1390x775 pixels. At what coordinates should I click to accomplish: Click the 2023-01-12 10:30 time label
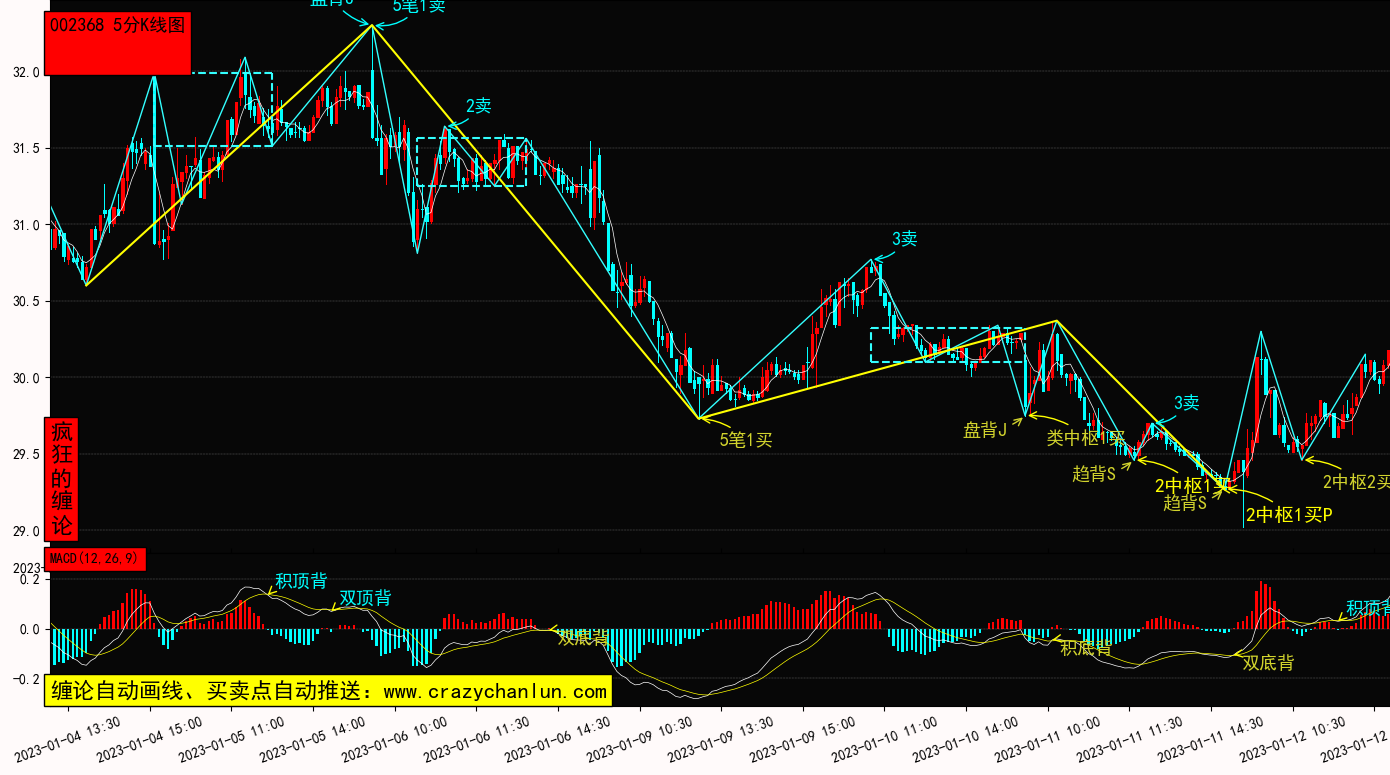1292,739
